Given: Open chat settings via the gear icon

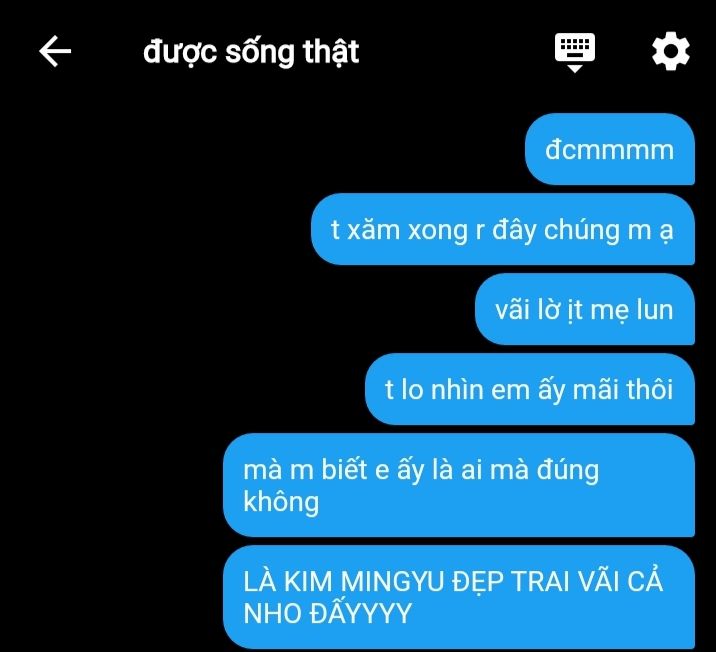Looking at the screenshot, I should click(670, 51).
